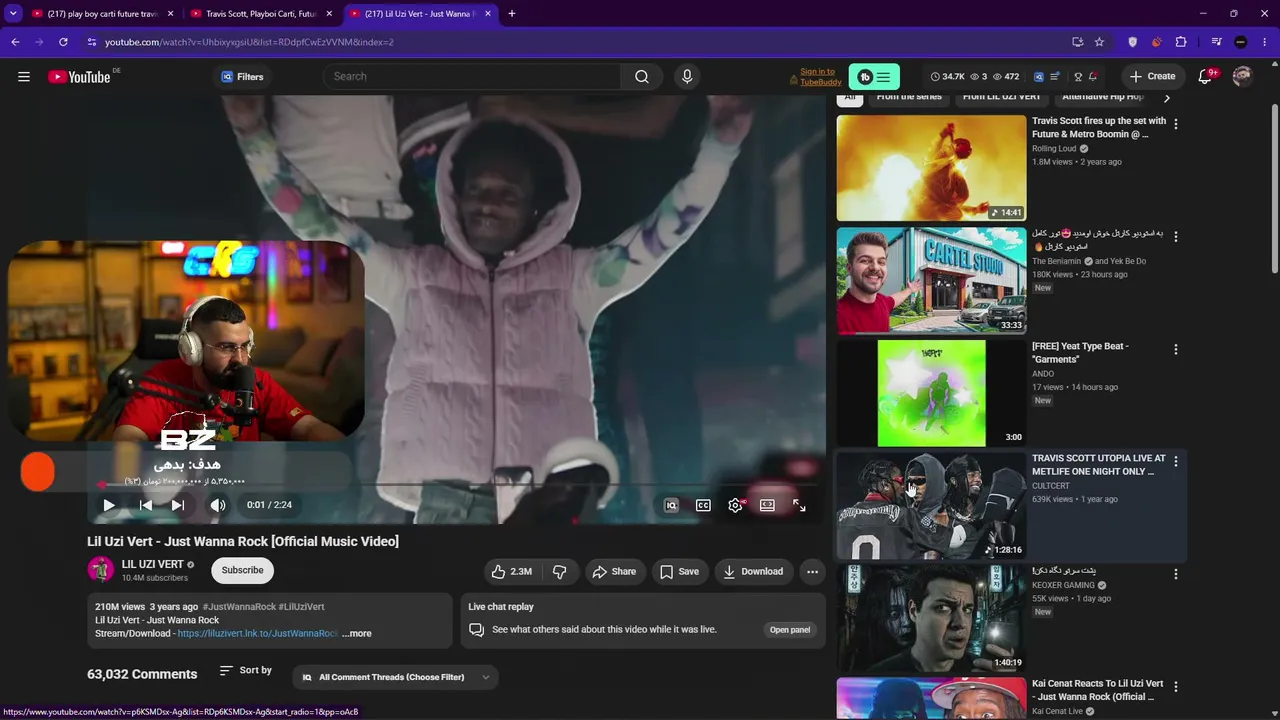Skip to the next video in the player

(178, 506)
